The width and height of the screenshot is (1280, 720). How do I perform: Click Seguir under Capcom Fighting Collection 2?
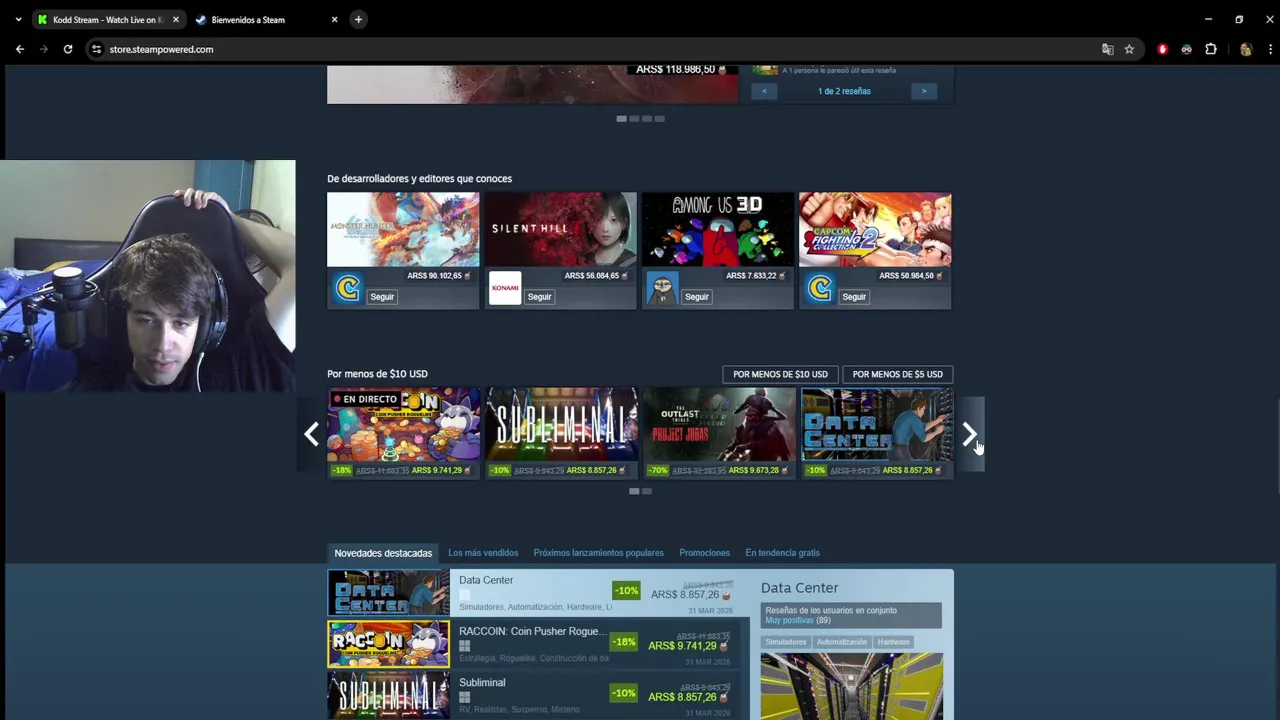click(854, 297)
